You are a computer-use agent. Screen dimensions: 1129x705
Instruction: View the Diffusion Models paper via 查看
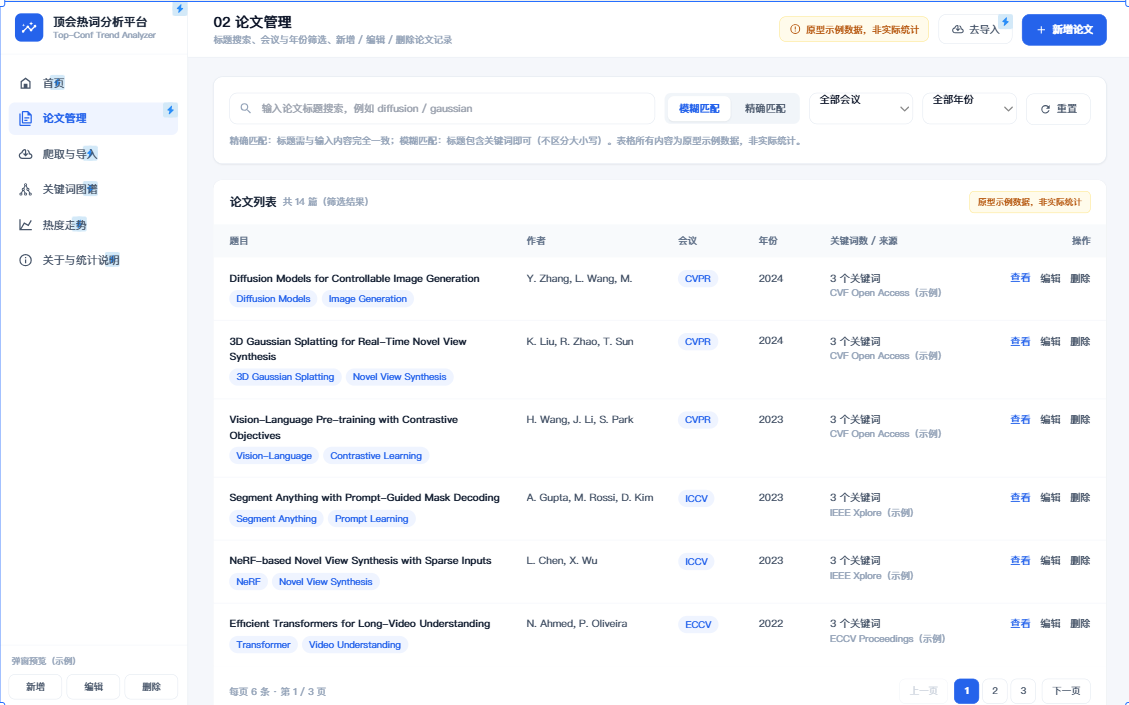[x=1020, y=279]
